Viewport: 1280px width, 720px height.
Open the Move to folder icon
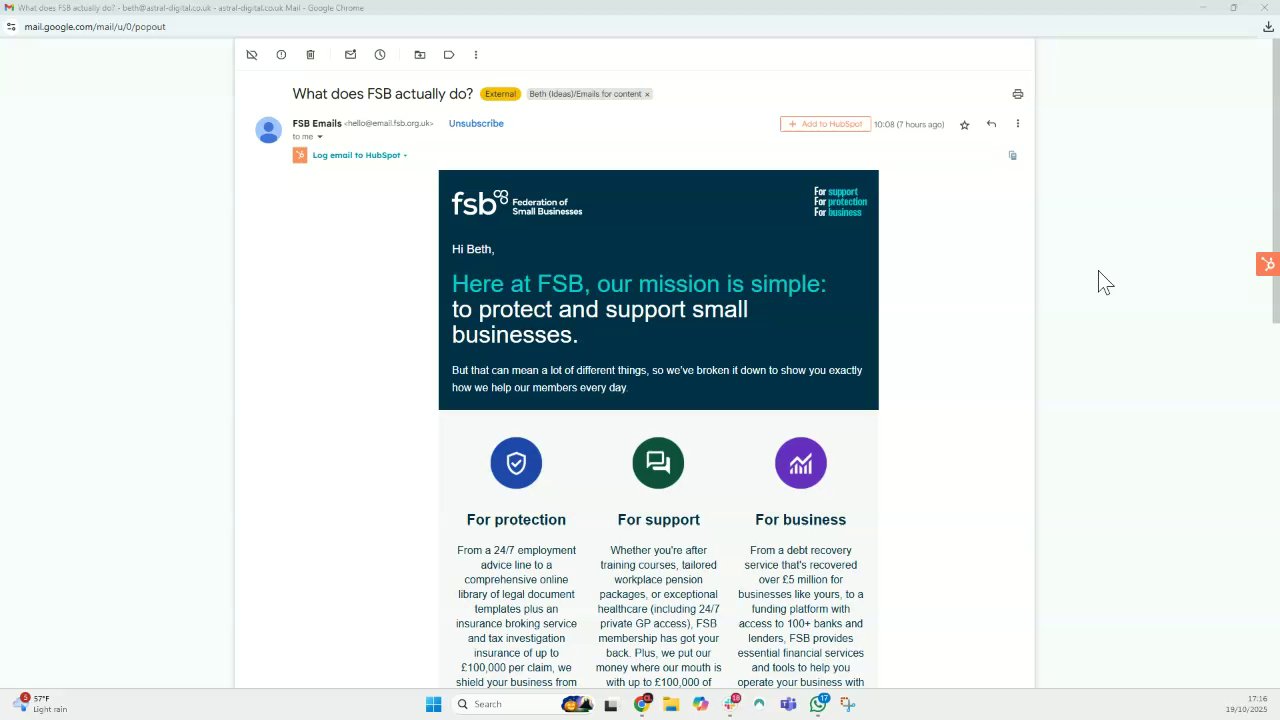420,55
